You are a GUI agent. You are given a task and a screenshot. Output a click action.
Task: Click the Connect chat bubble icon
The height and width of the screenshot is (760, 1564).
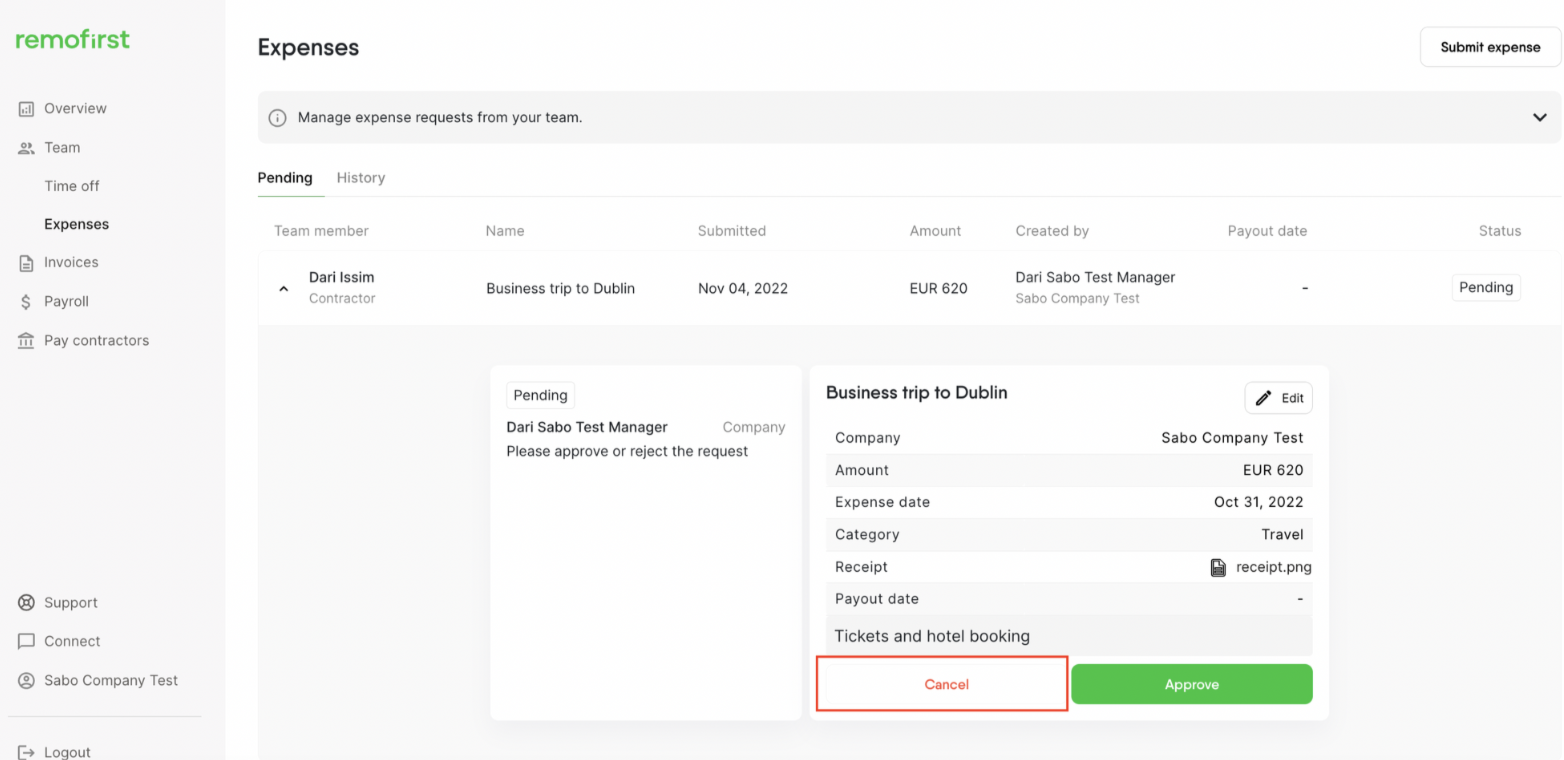pyautogui.click(x=27, y=642)
